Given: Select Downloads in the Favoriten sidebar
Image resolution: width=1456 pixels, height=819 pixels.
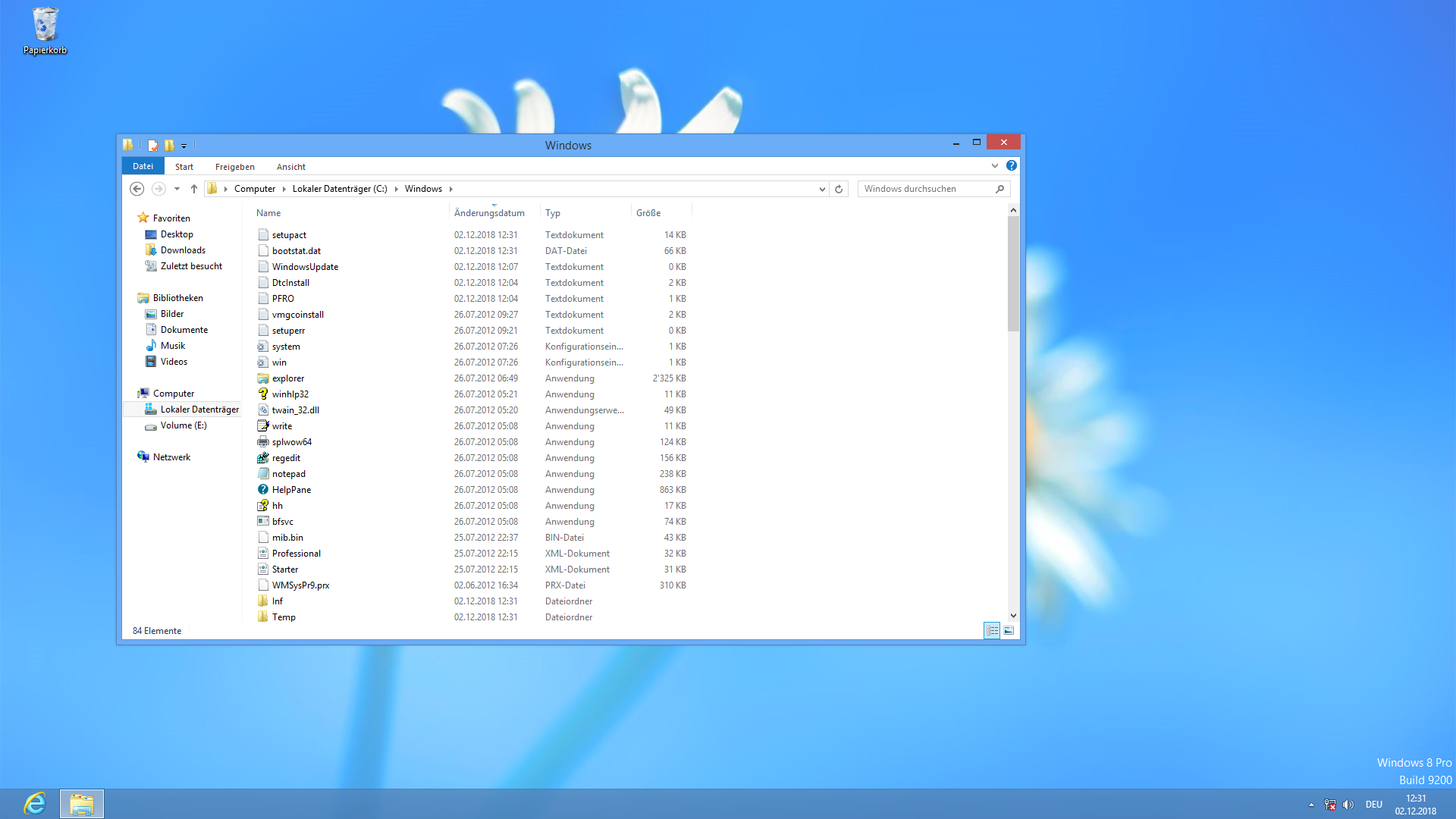Looking at the screenshot, I should [x=183, y=250].
